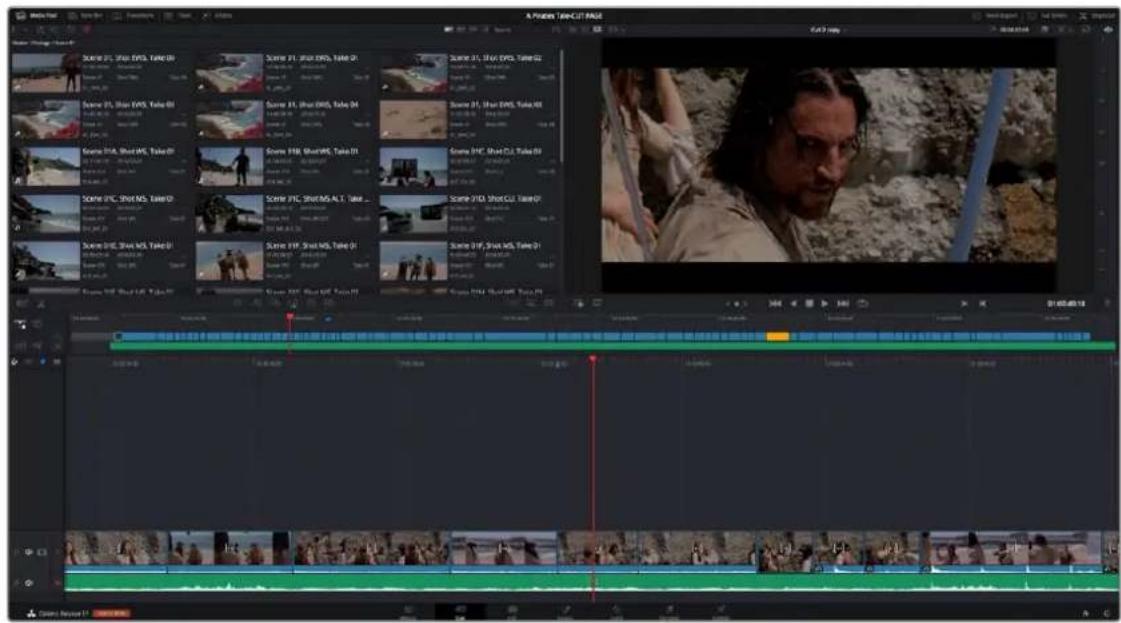
Task: Mute the audio track in lower timeline header
Action: tap(29, 583)
